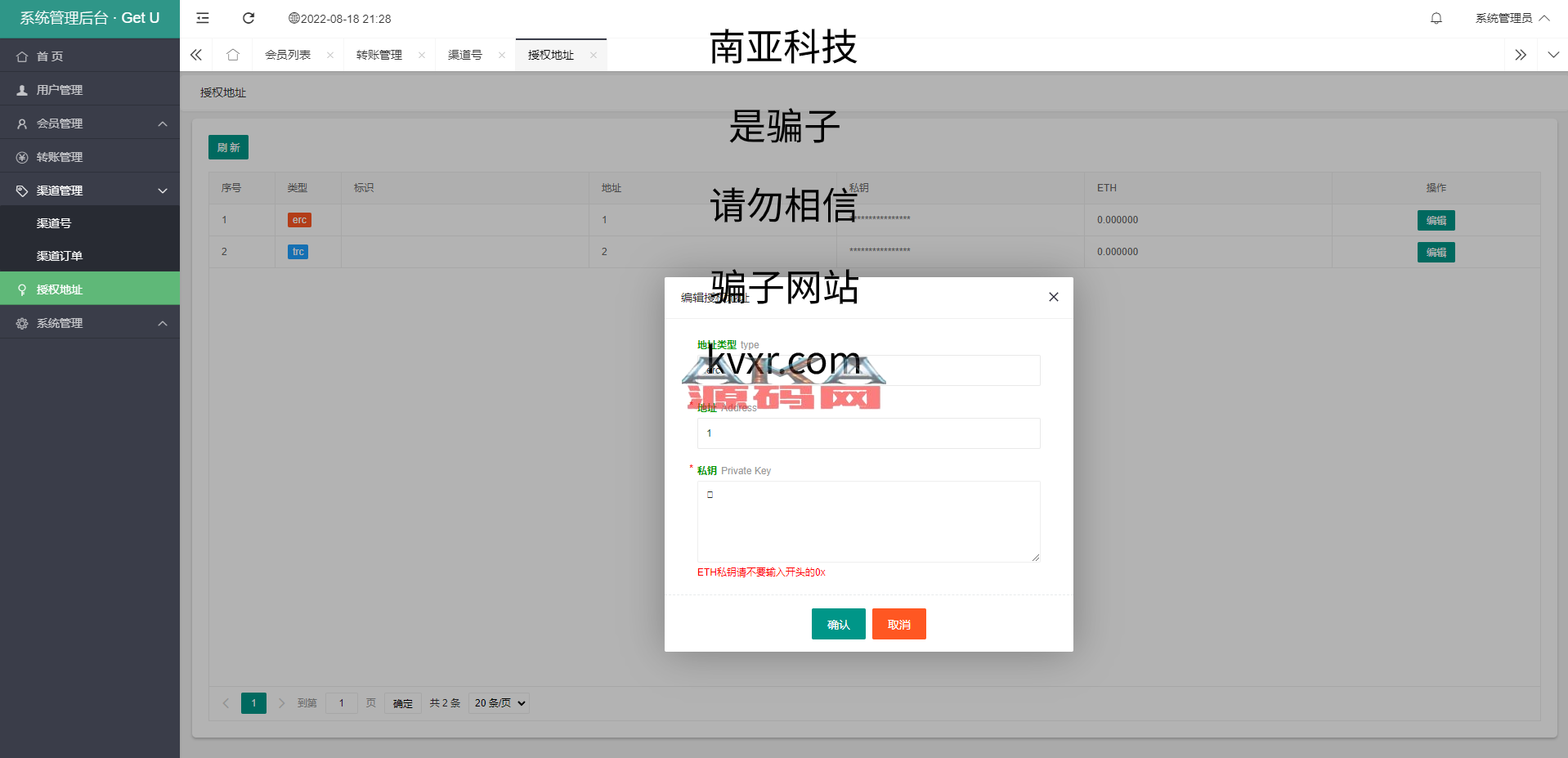
Task: Open the 20 条/页 page size dropdown
Action: coord(499,703)
